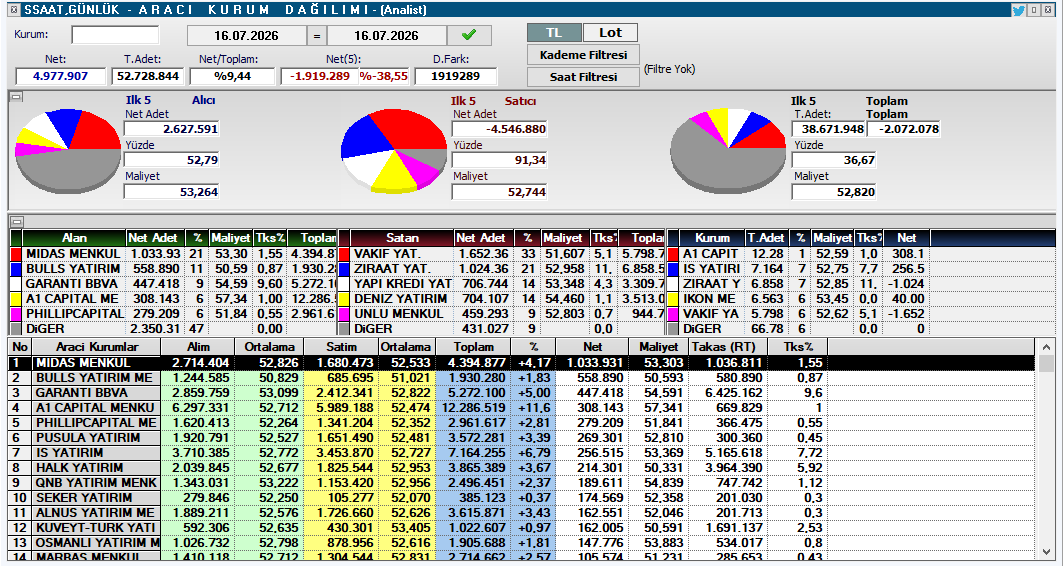Click blue swatch beside BULLS YATIRIM in Alan table
This screenshot has width=1063, height=566.
coord(16,268)
